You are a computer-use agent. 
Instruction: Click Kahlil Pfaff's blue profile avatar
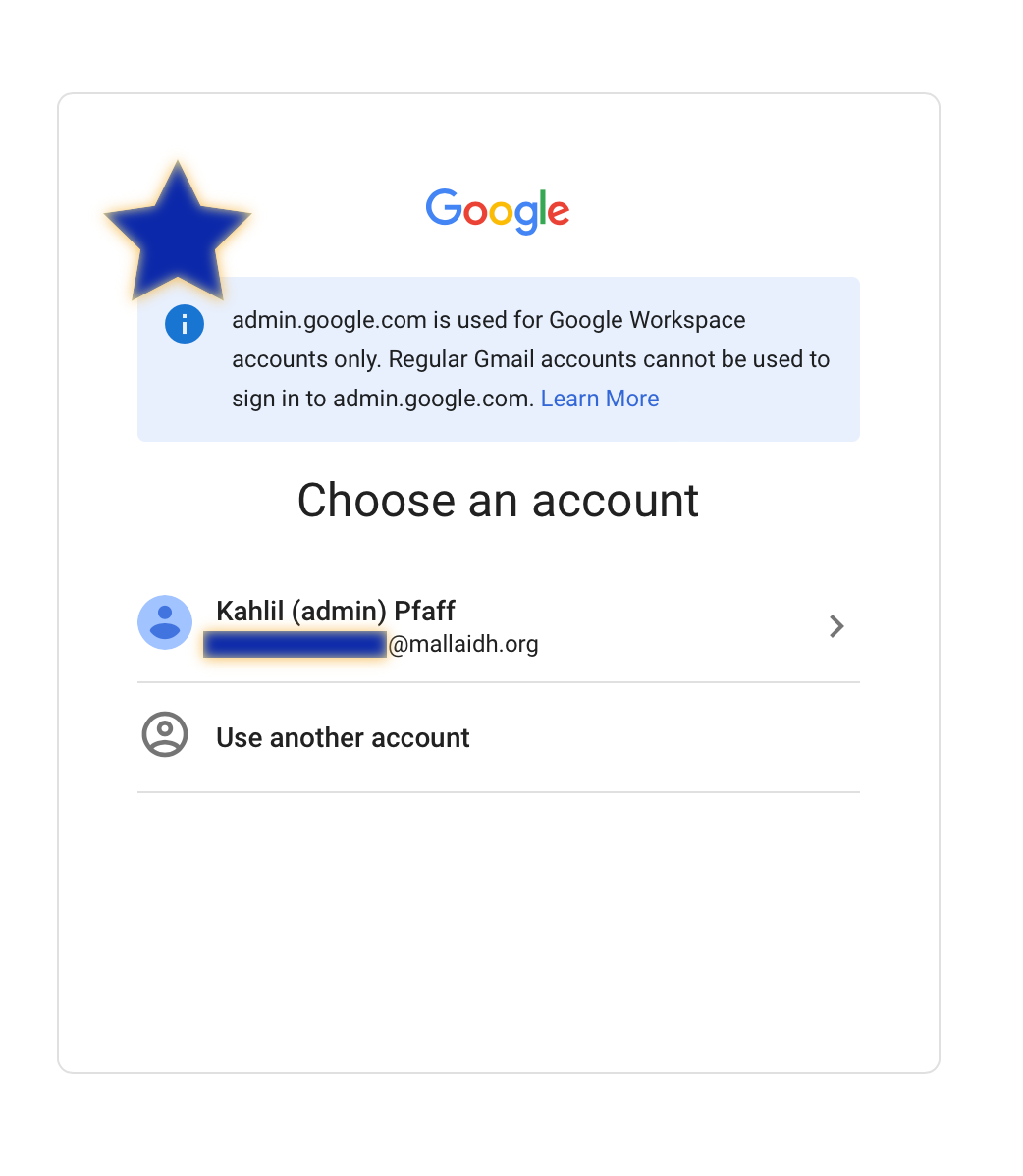coord(165,622)
